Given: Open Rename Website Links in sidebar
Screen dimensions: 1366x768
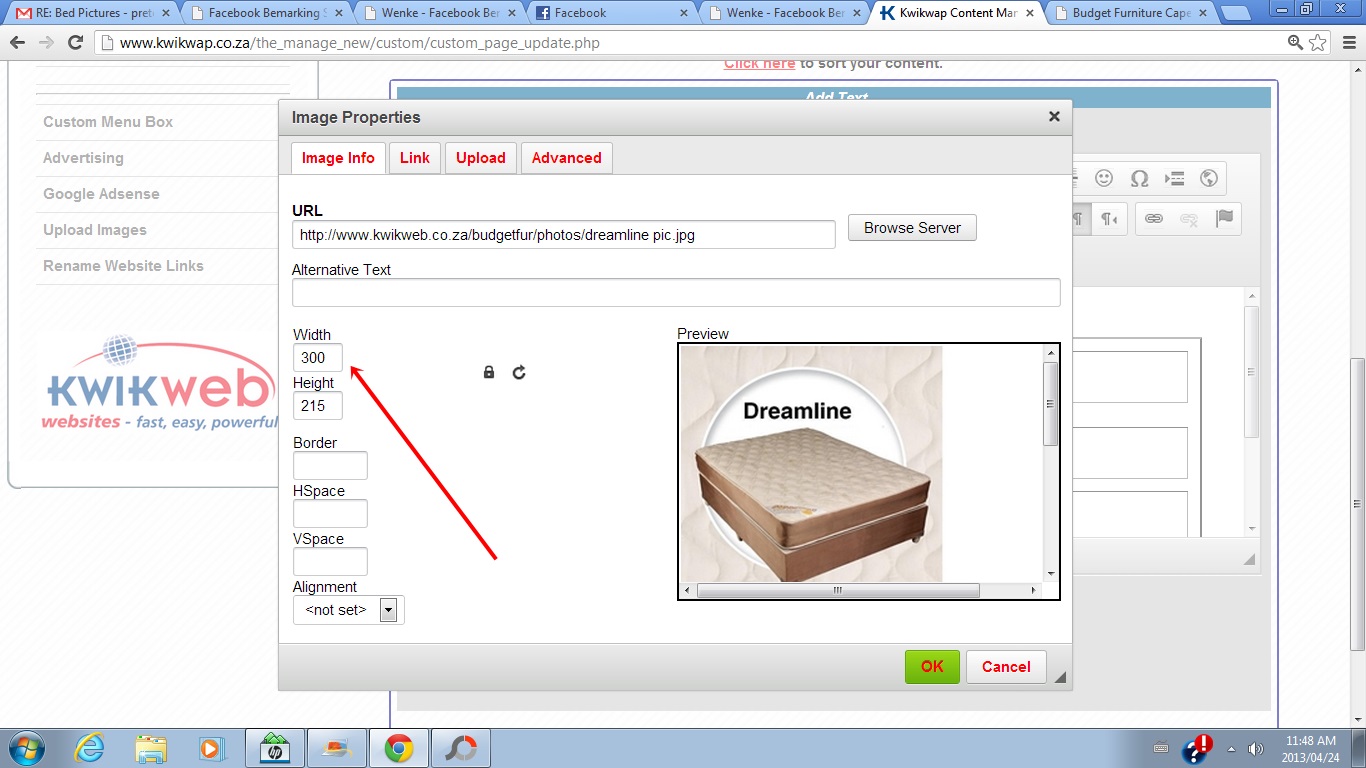Looking at the screenshot, I should (123, 266).
